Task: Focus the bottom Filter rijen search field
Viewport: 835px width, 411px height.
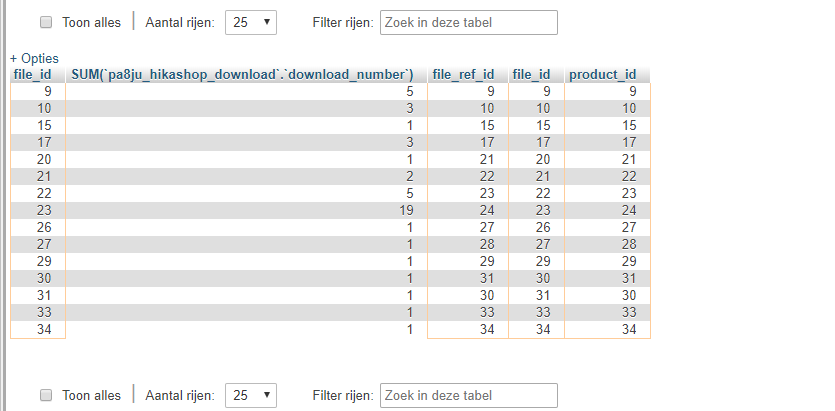Action: [469, 395]
